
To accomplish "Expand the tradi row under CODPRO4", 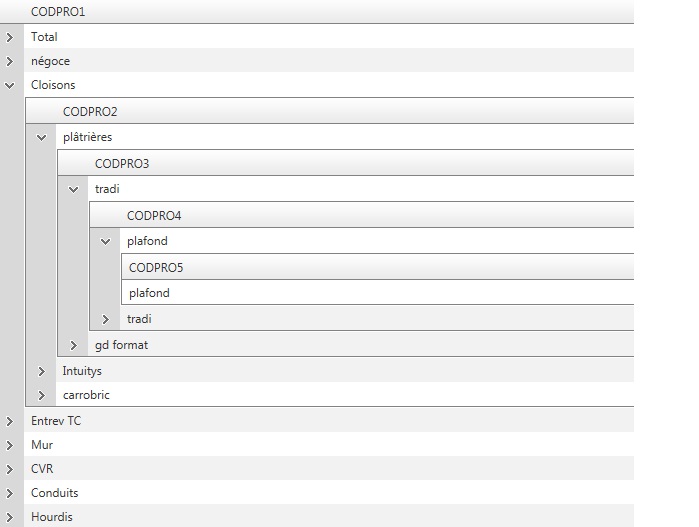I will 106,319.
